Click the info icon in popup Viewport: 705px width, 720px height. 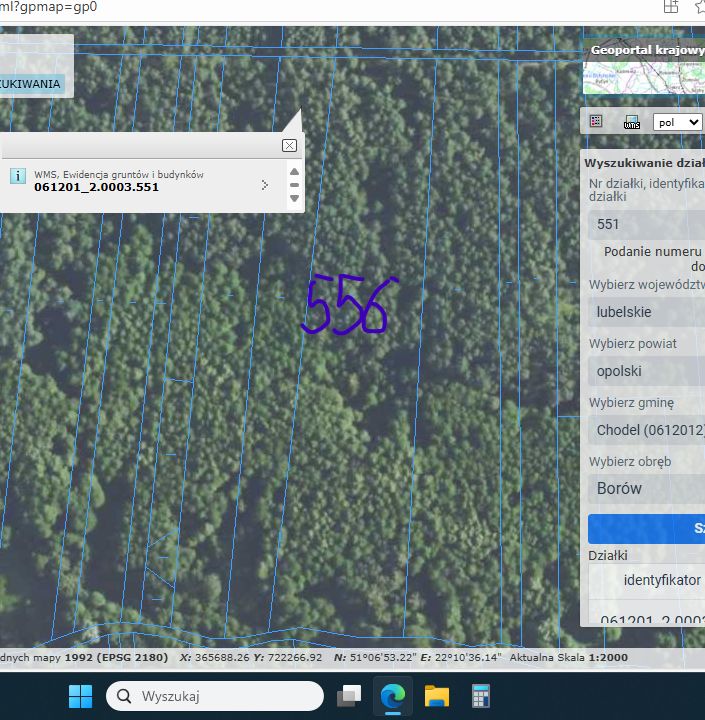click(17, 176)
